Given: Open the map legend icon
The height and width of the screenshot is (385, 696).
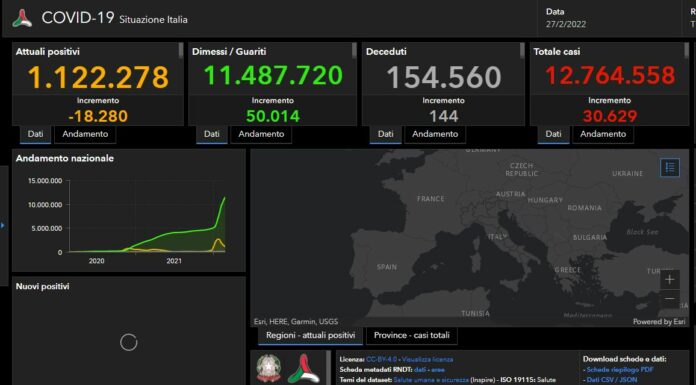Looking at the screenshot, I should click(670, 167).
